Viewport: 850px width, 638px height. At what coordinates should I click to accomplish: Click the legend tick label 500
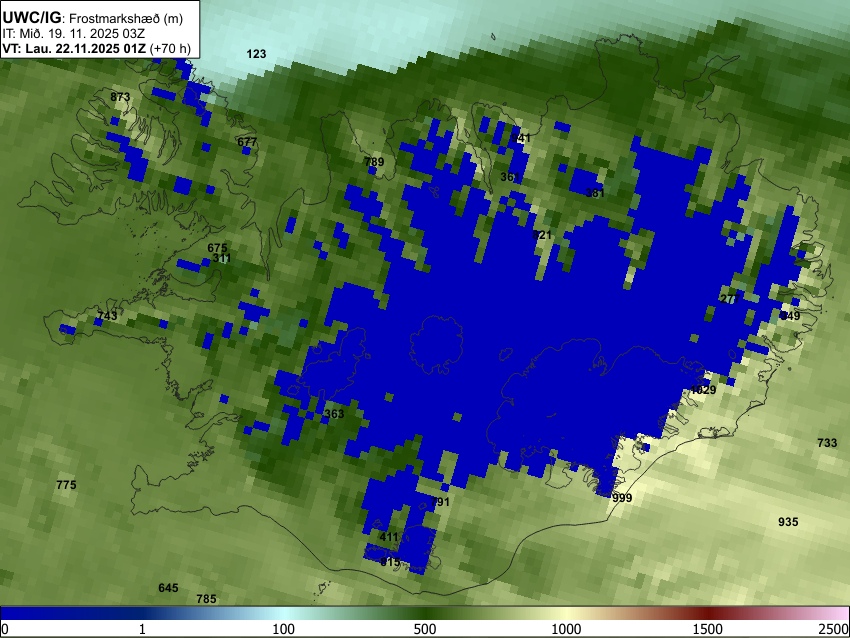pyautogui.click(x=424, y=629)
